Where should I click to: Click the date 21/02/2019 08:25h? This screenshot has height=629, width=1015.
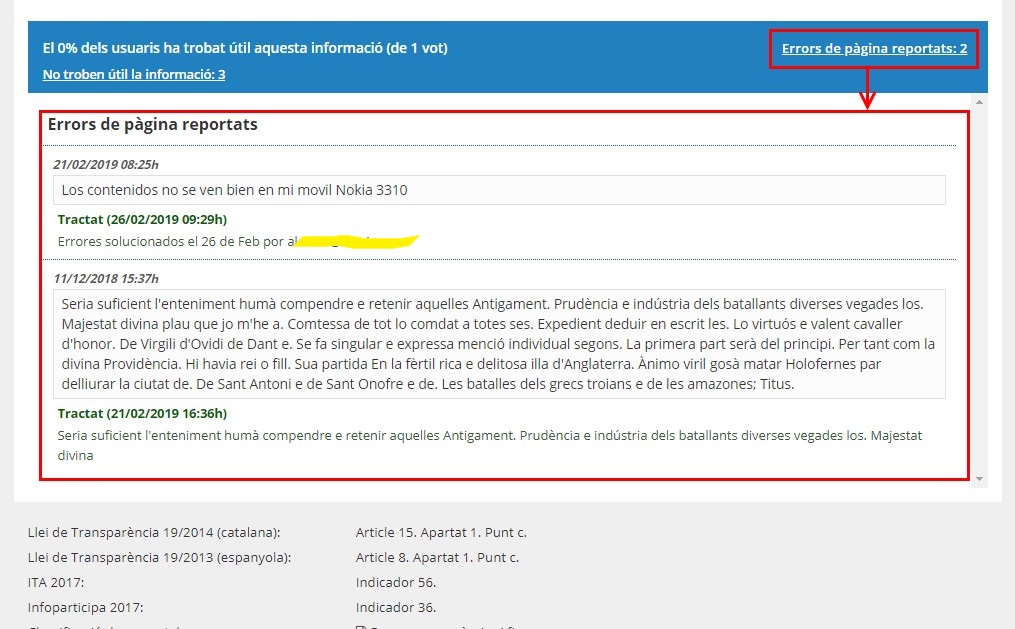point(106,164)
